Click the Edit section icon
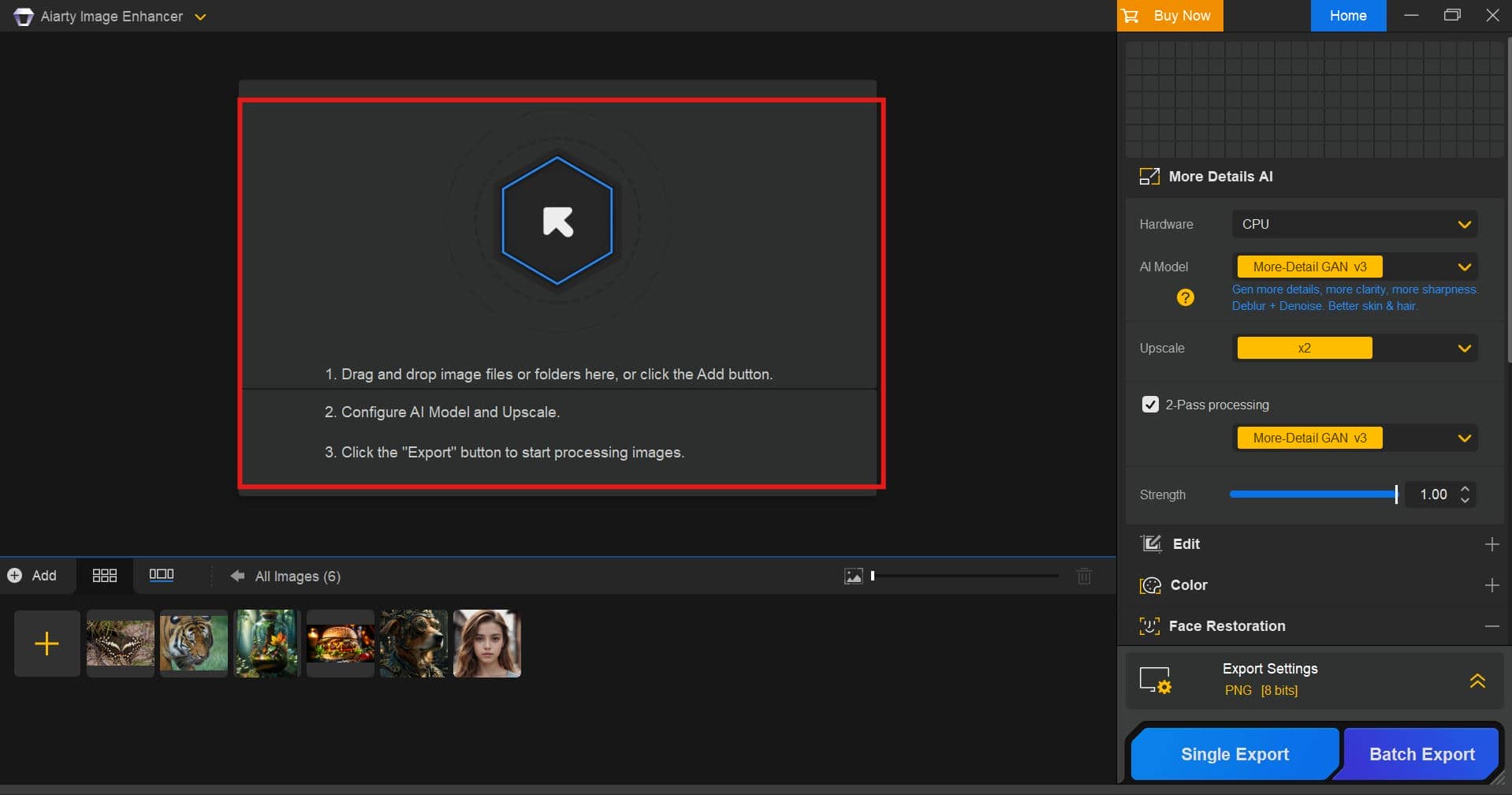Screen dimensions: 1512x795 coord(1151,543)
